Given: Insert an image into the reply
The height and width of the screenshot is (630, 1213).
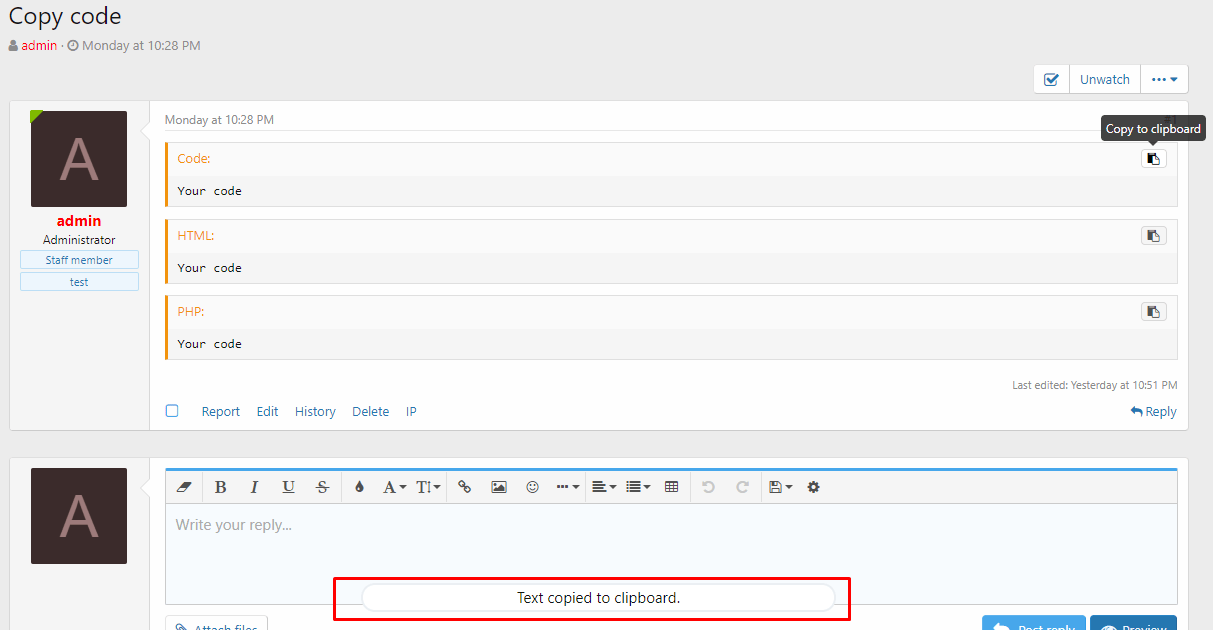Looking at the screenshot, I should [x=499, y=487].
